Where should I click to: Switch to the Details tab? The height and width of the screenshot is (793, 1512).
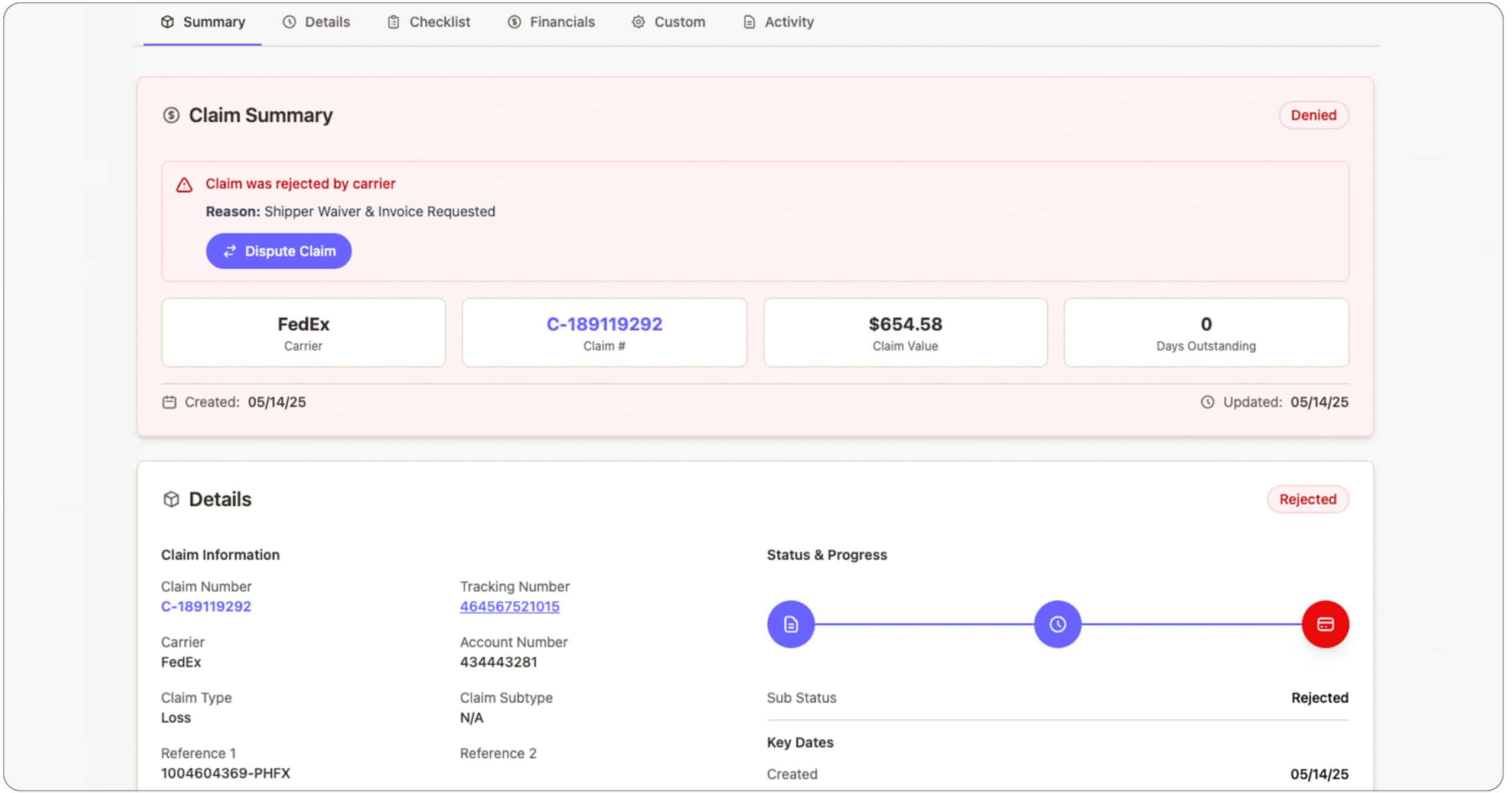tap(317, 22)
